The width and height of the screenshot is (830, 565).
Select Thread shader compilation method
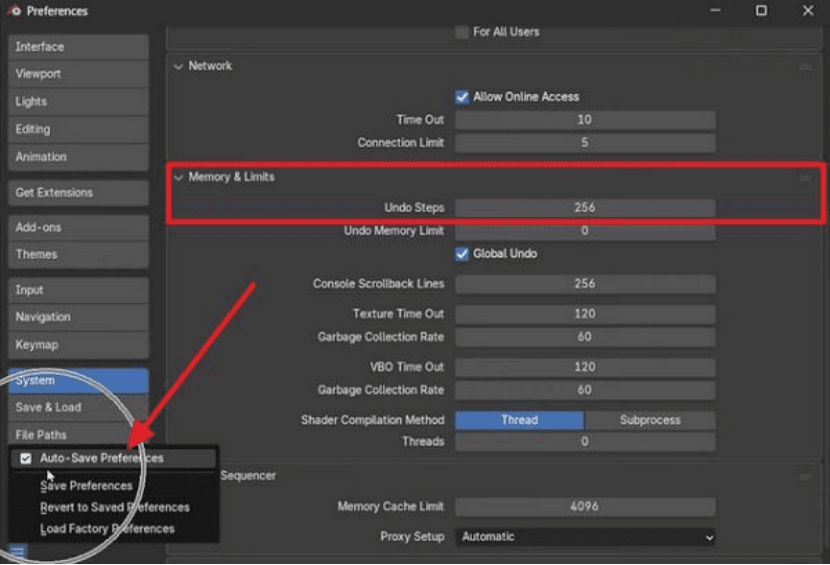[x=519, y=420]
